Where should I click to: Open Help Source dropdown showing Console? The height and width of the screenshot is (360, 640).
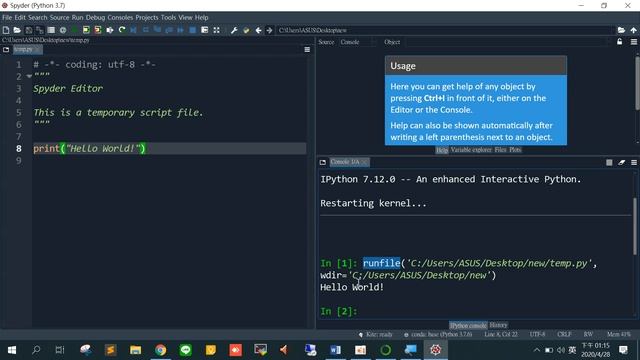point(357,42)
